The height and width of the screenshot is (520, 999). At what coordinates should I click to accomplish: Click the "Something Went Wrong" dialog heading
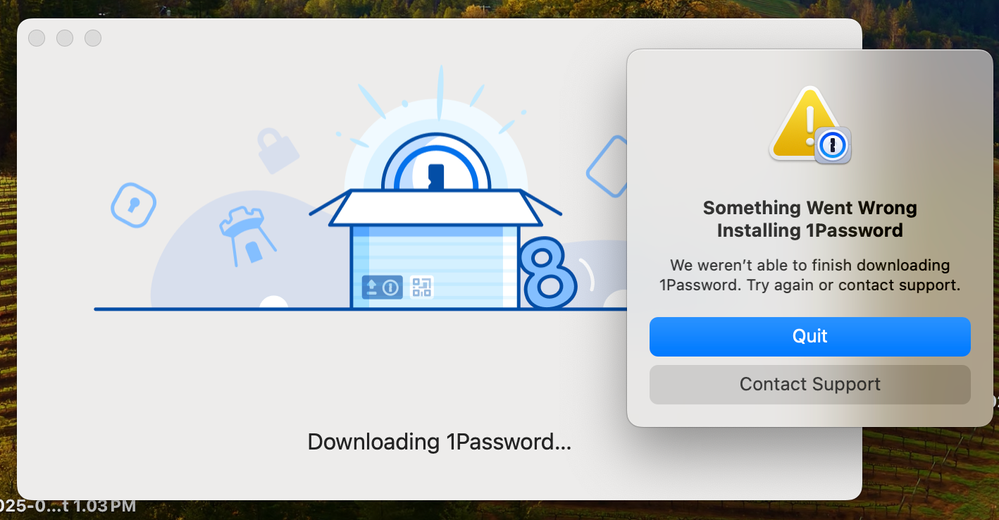coord(809,219)
